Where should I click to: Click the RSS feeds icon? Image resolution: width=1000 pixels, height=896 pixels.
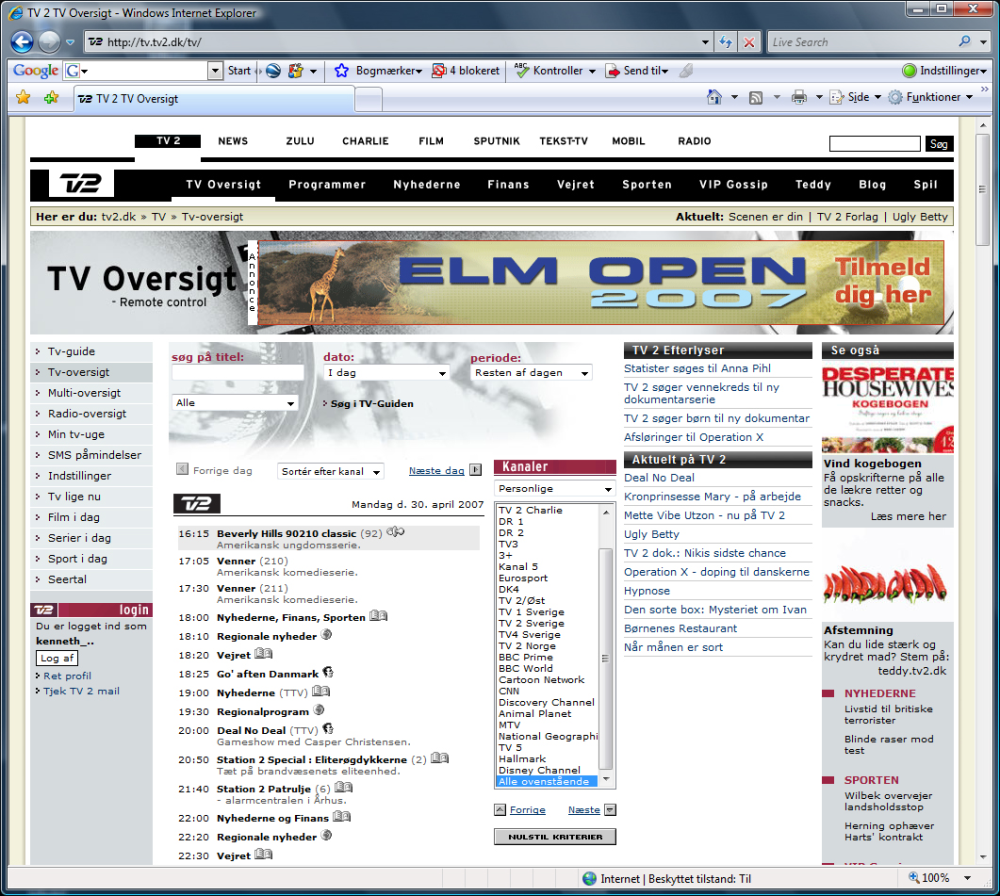click(756, 98)
